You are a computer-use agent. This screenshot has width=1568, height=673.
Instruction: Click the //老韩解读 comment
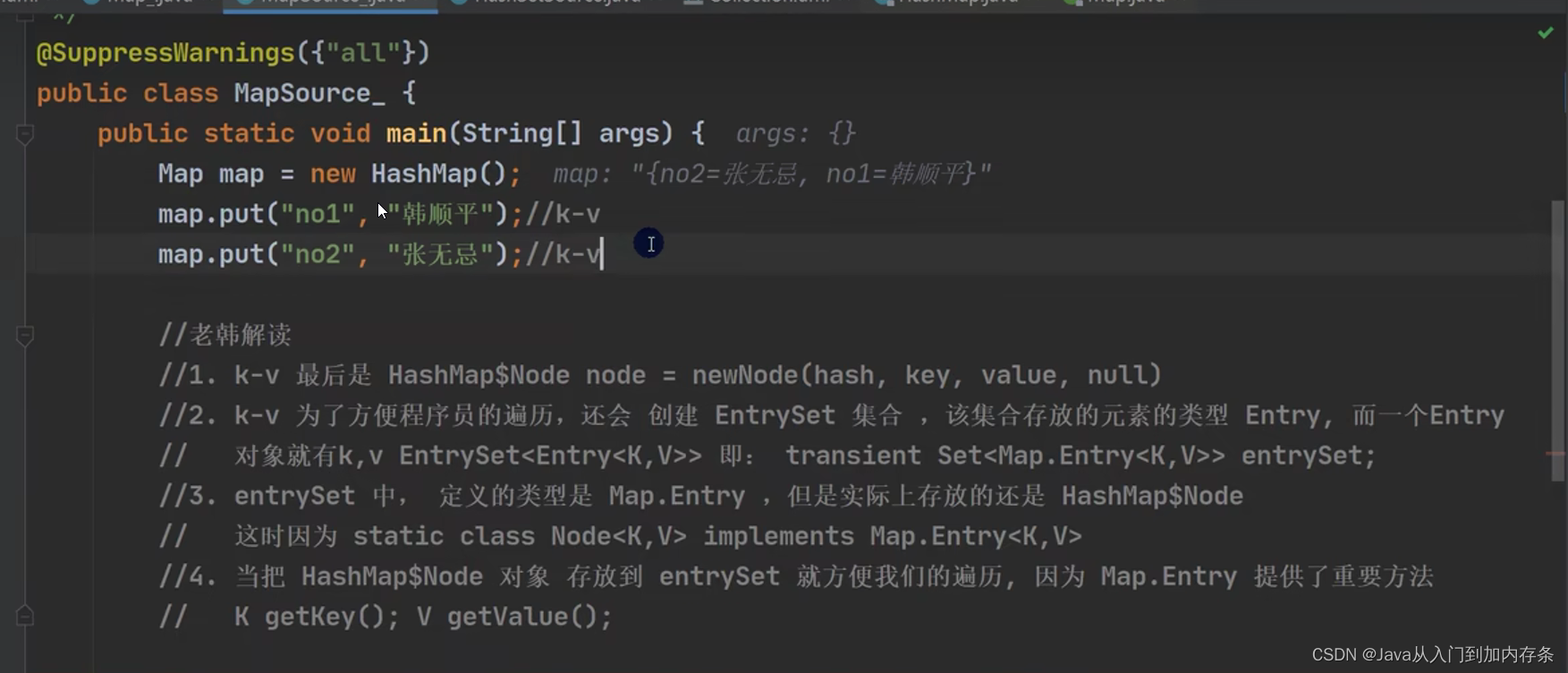click(x=225, y=335)
